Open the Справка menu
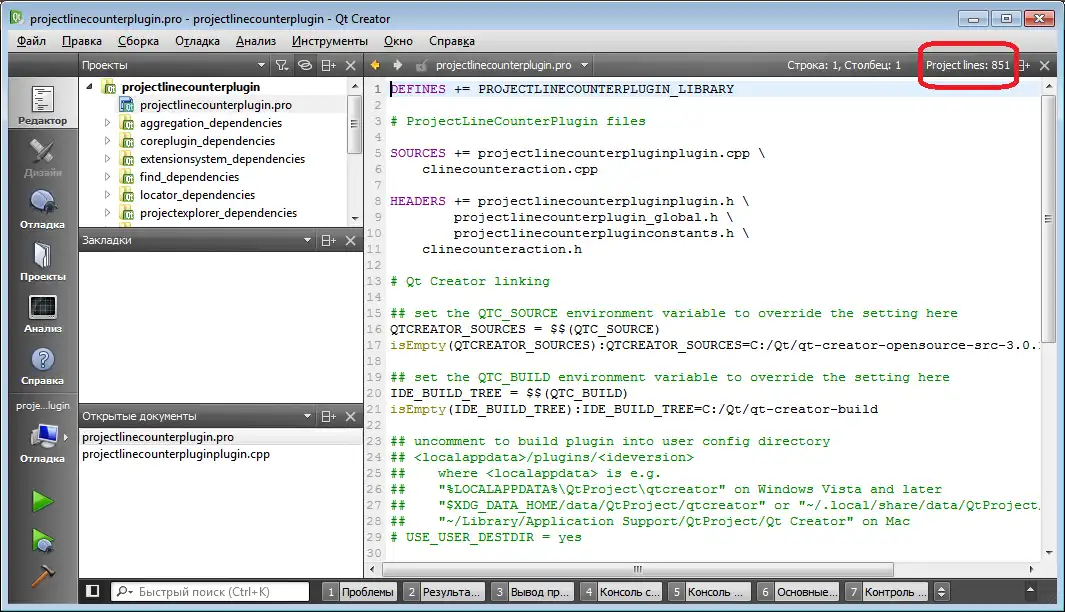This screenshot has width=1065, height=612. [452, 41]
